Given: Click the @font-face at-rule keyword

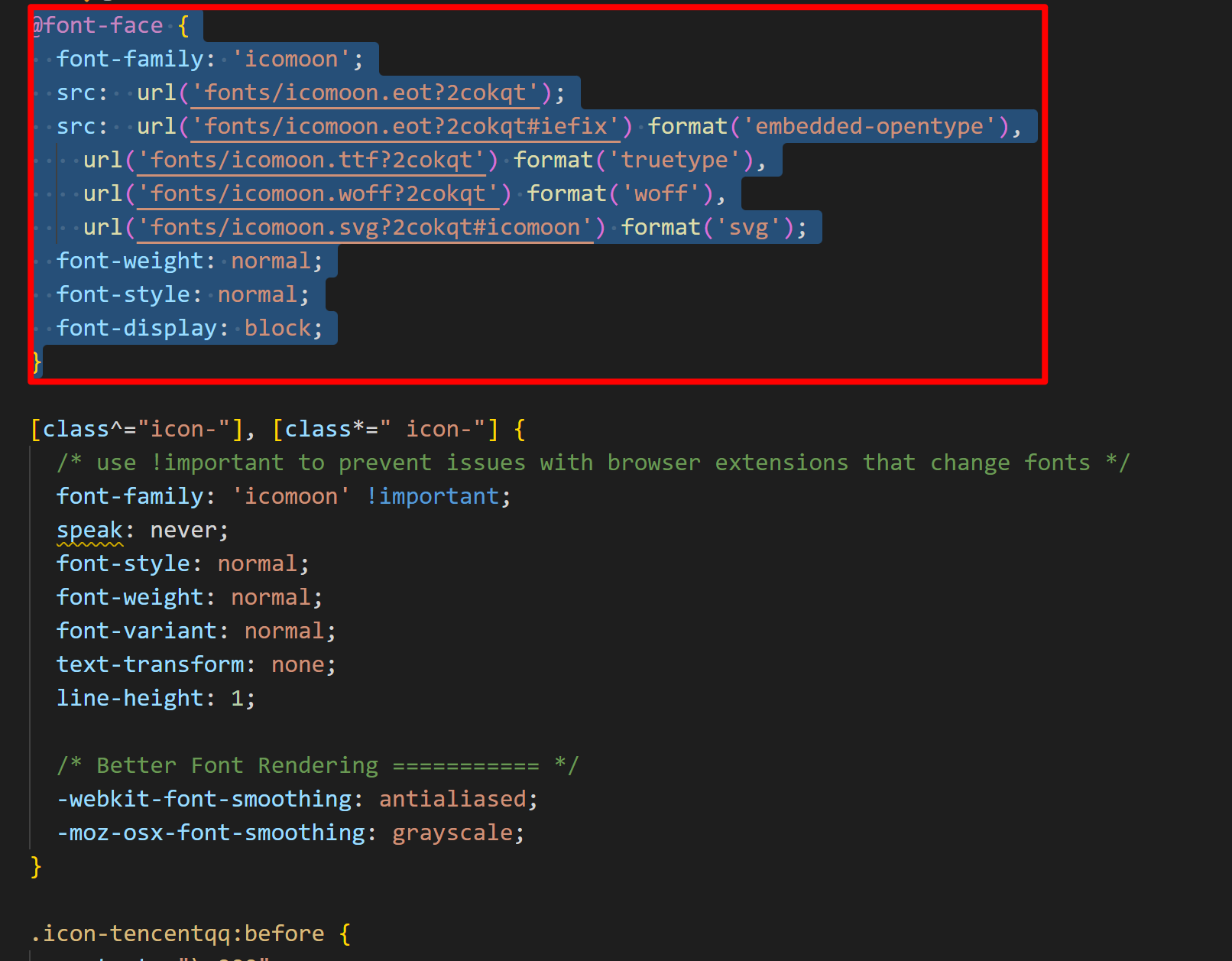Looking at the screenshot, I should [98, 25].
